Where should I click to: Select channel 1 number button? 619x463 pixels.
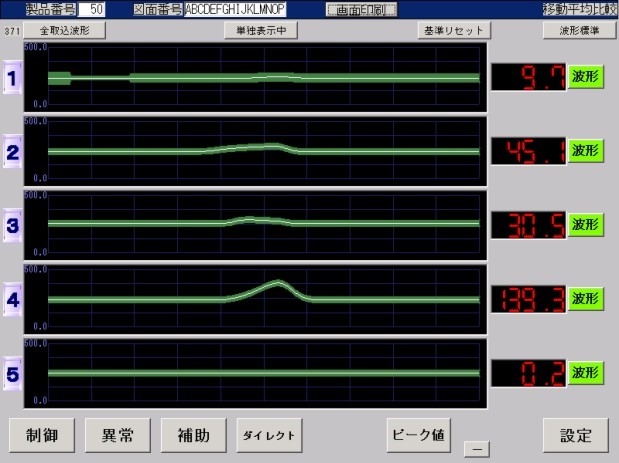pos(12,77)
